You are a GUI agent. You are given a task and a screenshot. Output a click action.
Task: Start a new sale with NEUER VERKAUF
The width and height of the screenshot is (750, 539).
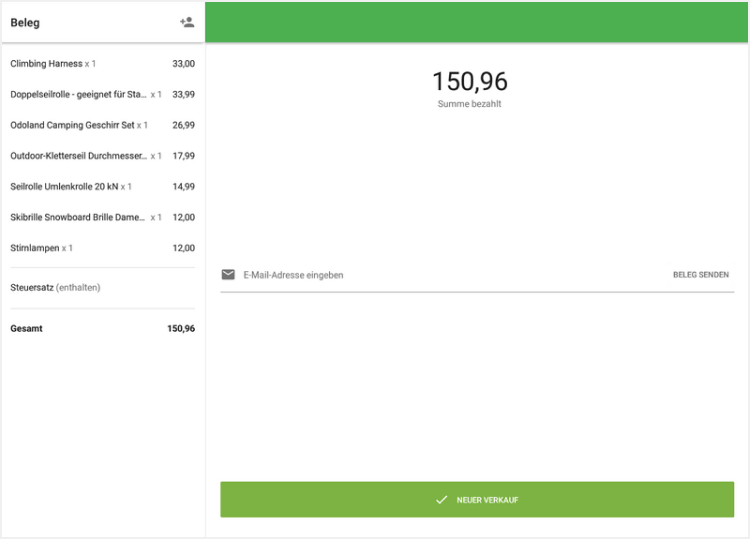pos(477,500)
